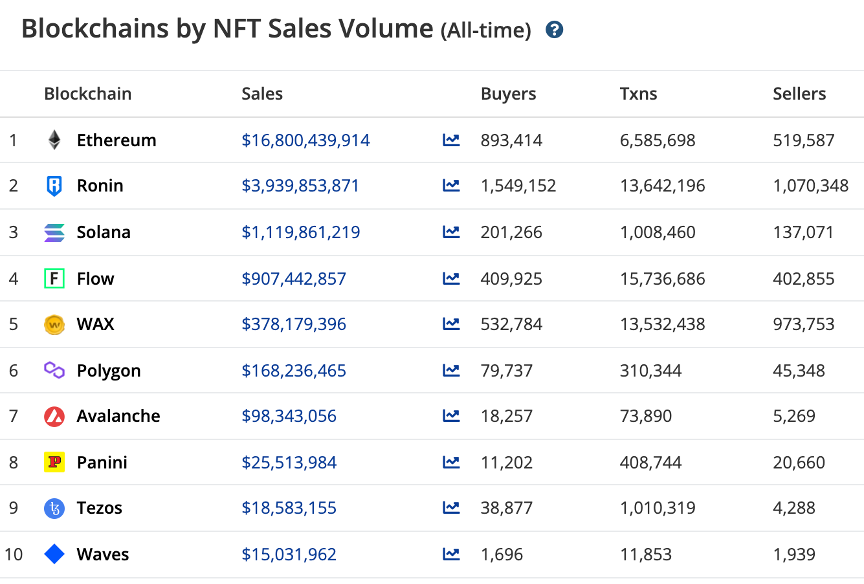Sort by the Sellers column header
Image resolution: width=864 pixels, height=584 pixels.
(799, 94)
